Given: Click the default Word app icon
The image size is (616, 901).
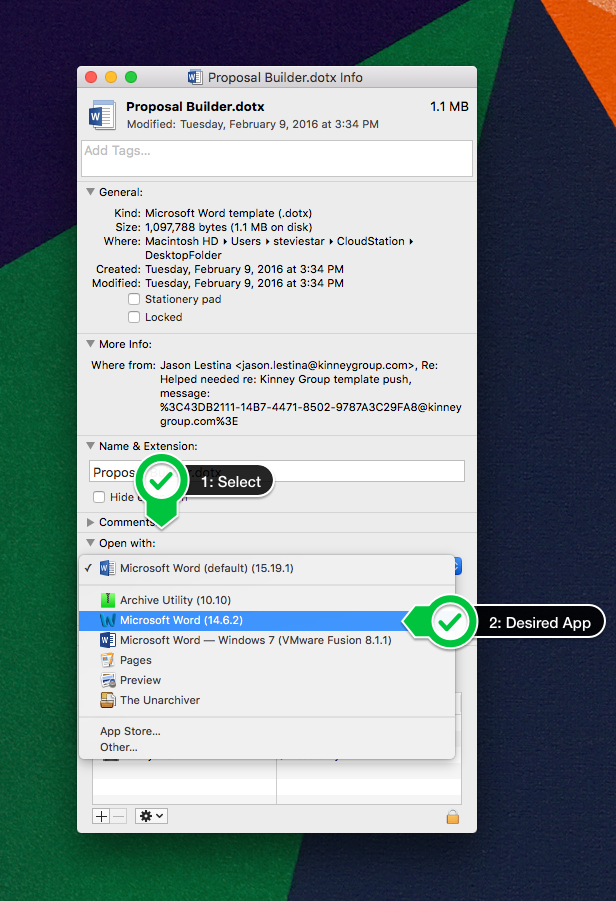Looking at the screenshot, I should (107, 568).
